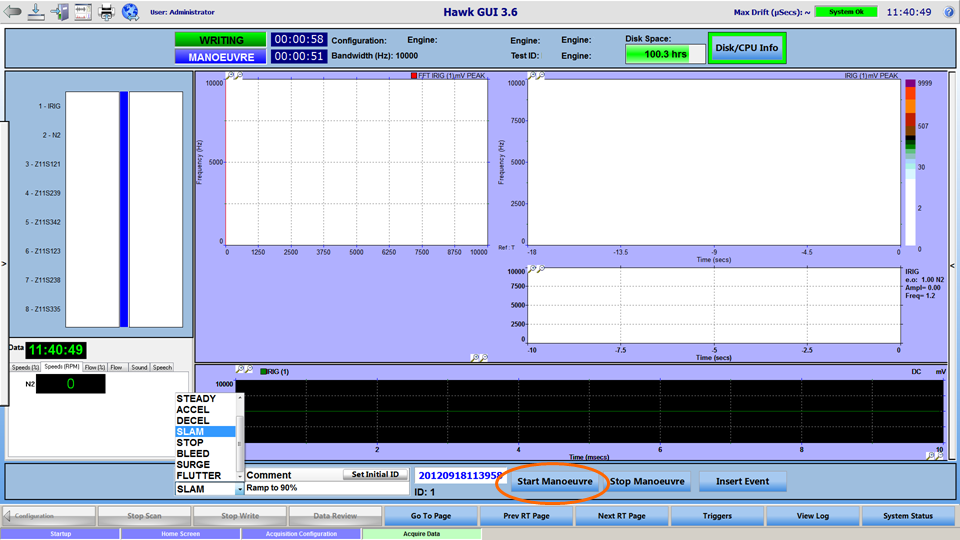Viewport: 960px width, 540px height.
Task: Open help via the blue question mark icon
Action: pos(948,12)
